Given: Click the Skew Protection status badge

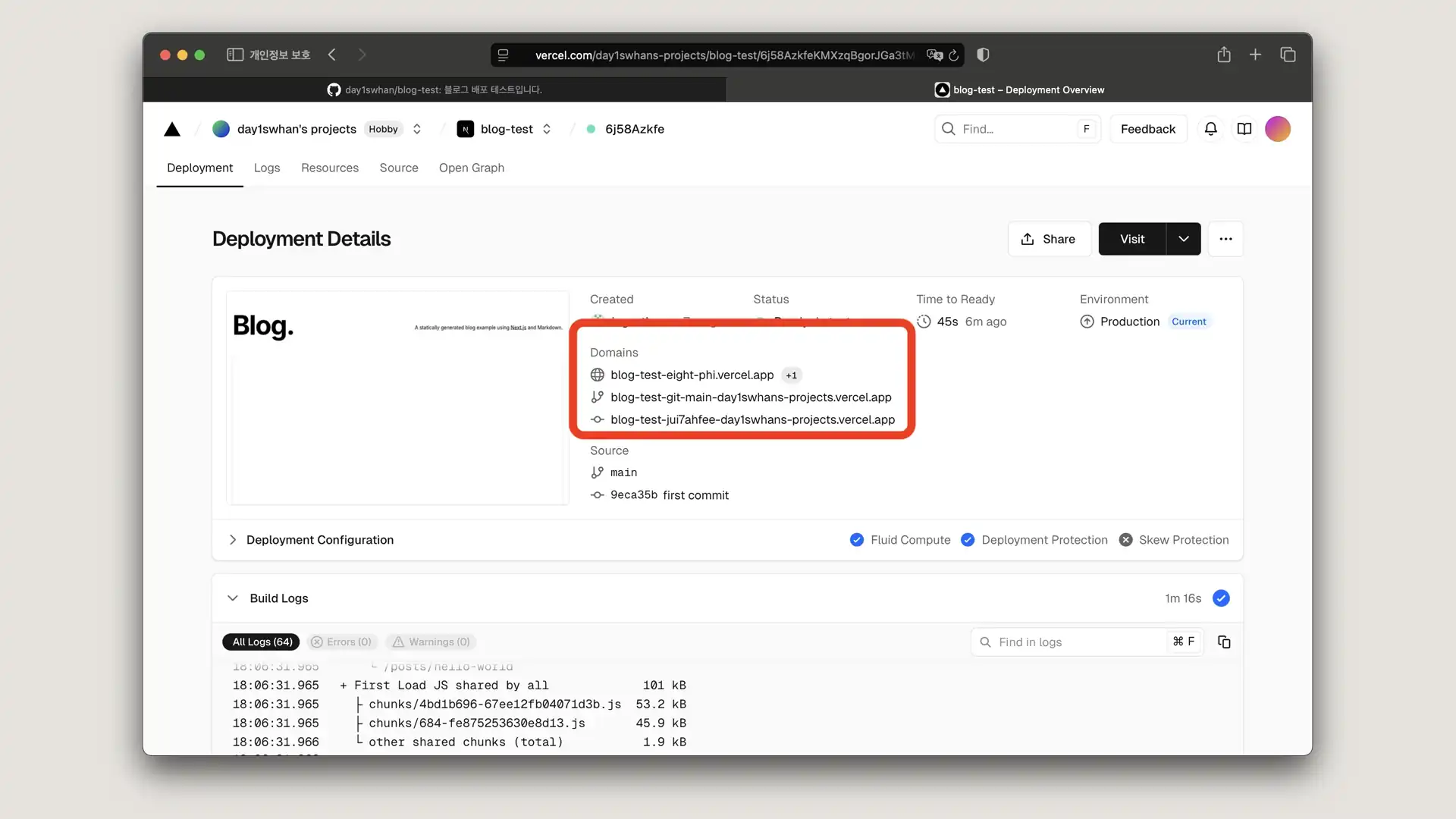Looking at the screenshot, I should (1174, 540).
